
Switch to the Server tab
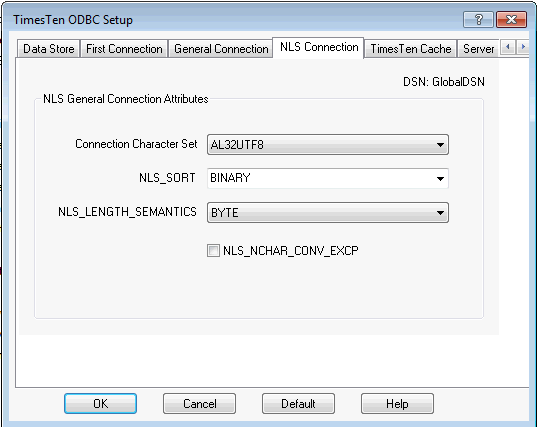(478, 49)
